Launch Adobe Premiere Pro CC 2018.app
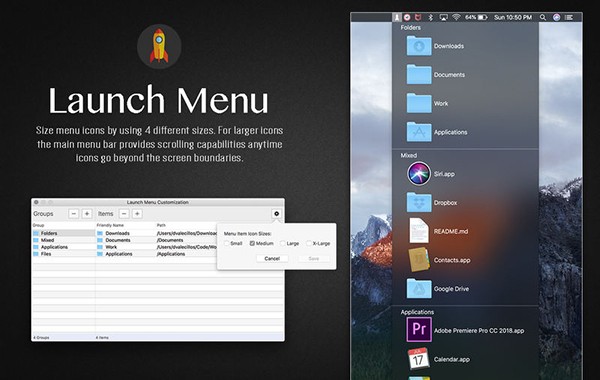This screenshot has height=380, width=600. [465, 330]
